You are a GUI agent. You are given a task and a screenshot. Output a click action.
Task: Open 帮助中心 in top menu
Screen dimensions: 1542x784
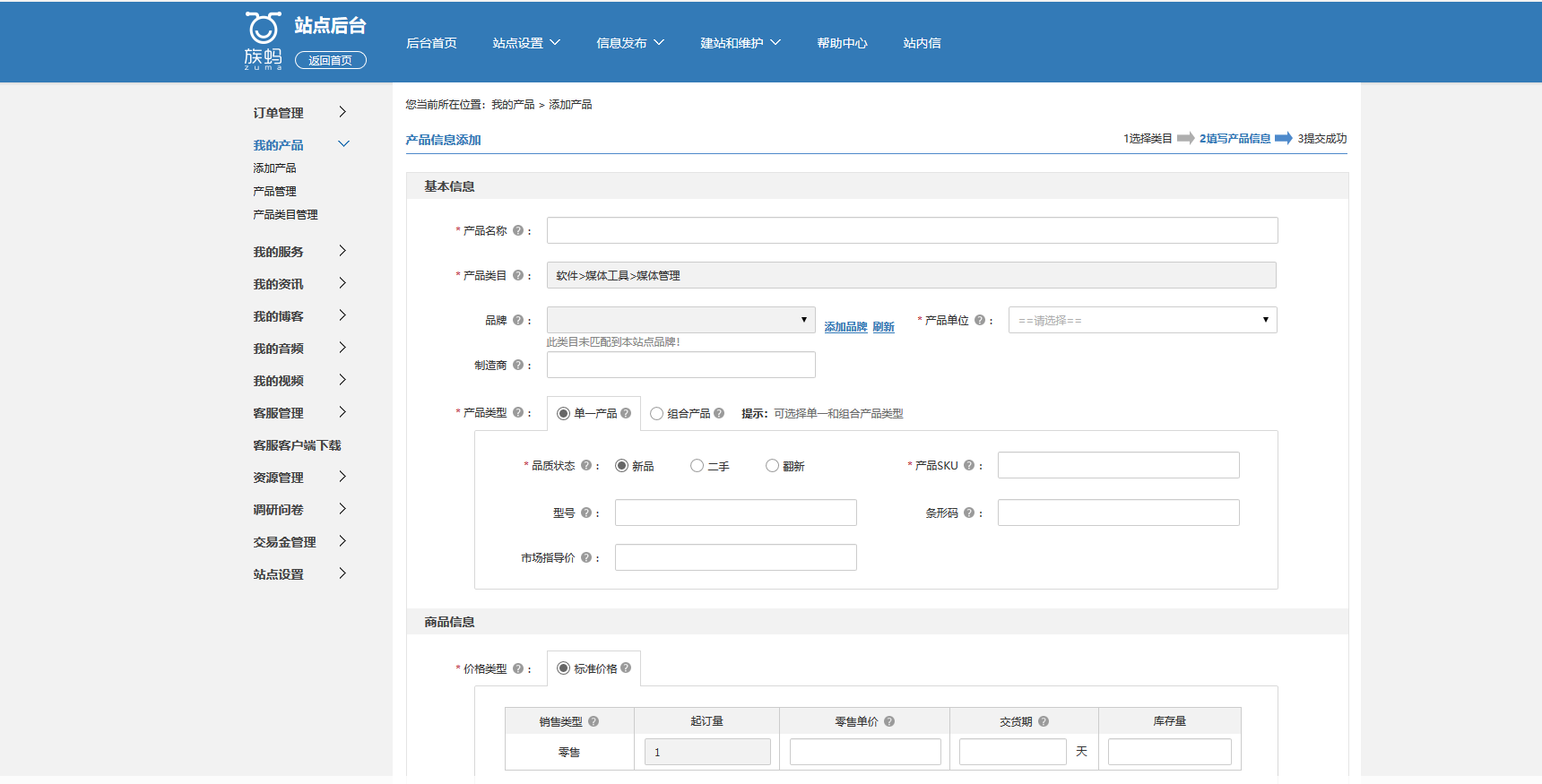coord(842,43)
